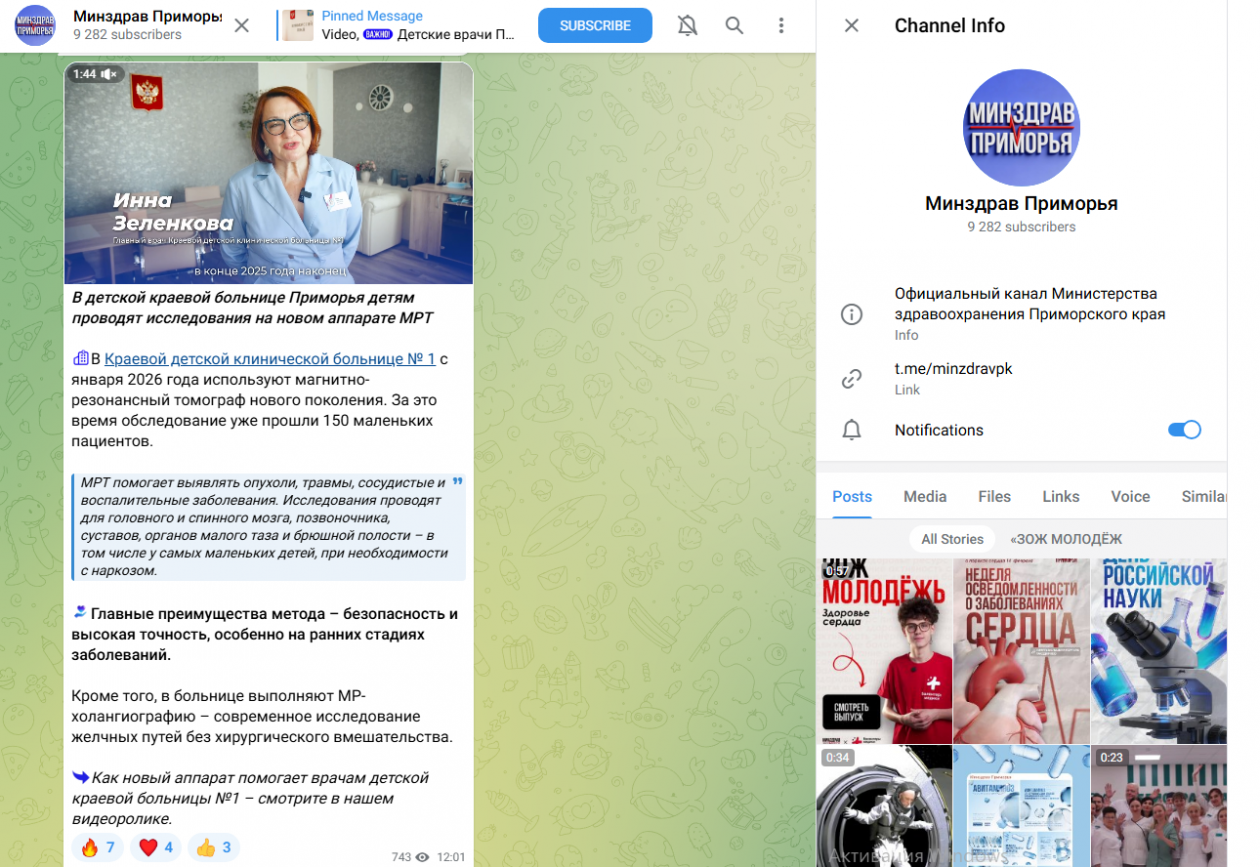Switch to the Files tab

pos(994,496)
